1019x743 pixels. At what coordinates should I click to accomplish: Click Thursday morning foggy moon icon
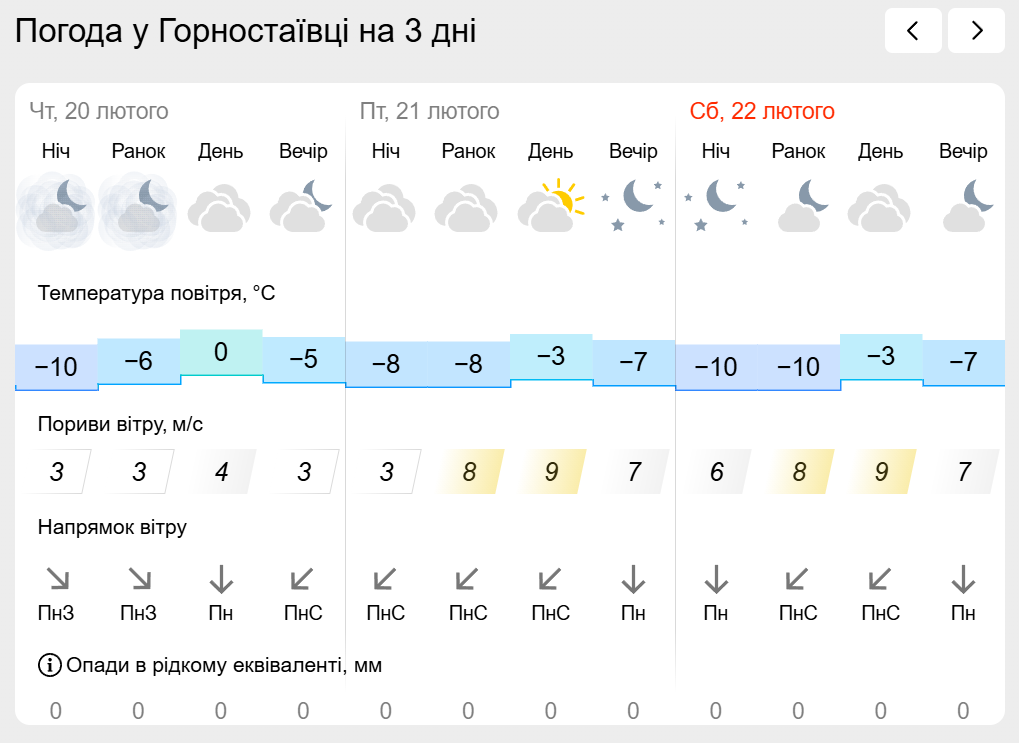click(138, 210)
